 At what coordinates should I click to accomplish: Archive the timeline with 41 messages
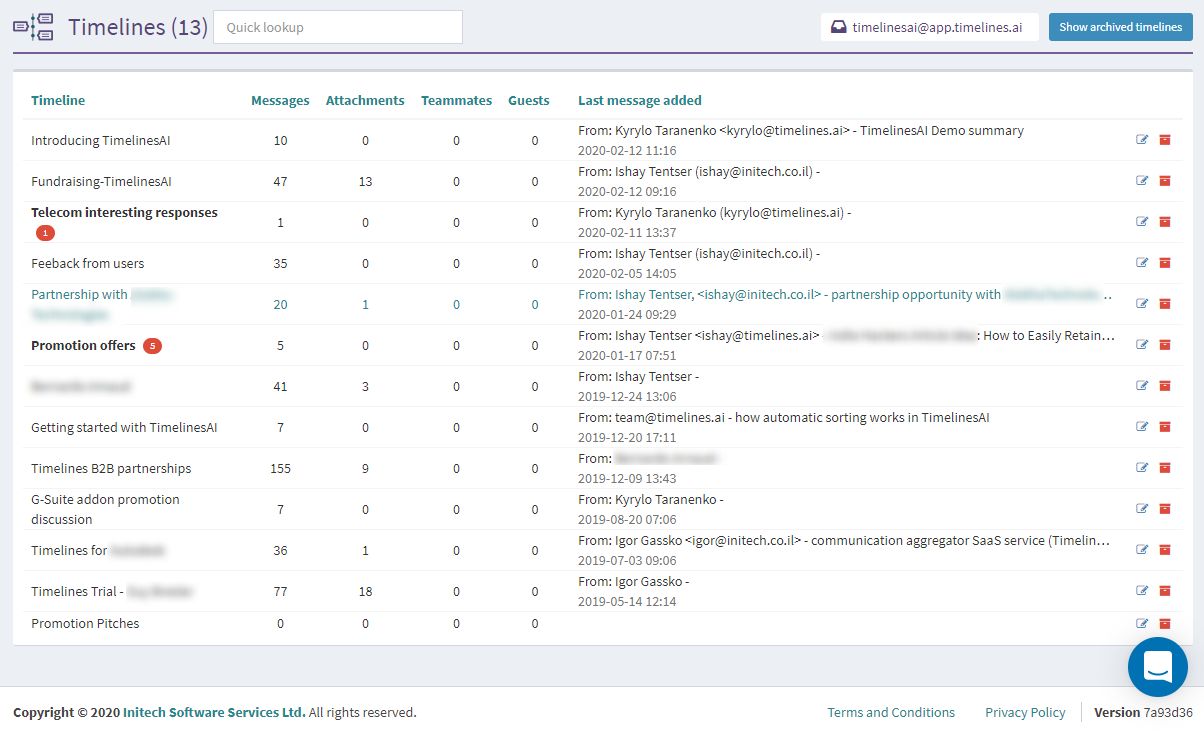point(1165,386)
